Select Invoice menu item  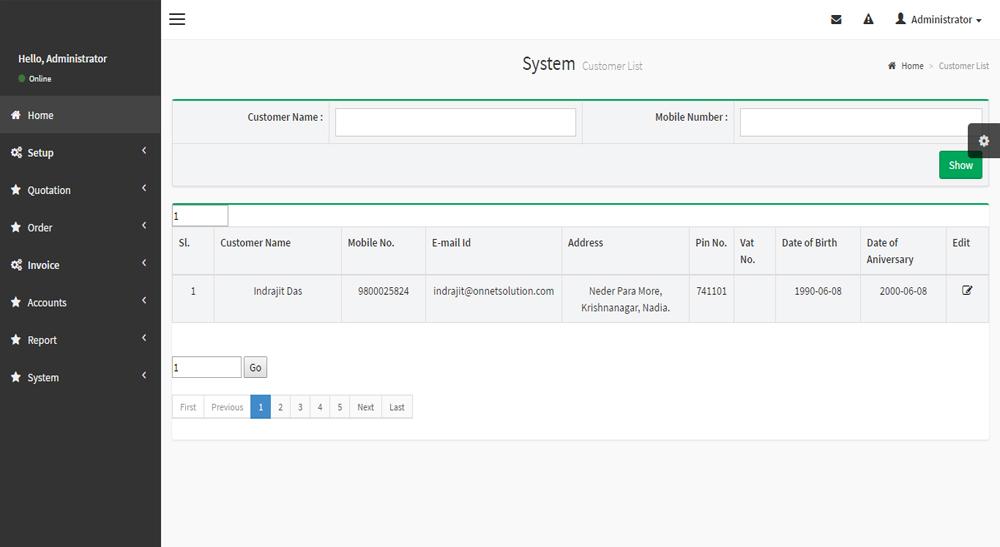80,265
